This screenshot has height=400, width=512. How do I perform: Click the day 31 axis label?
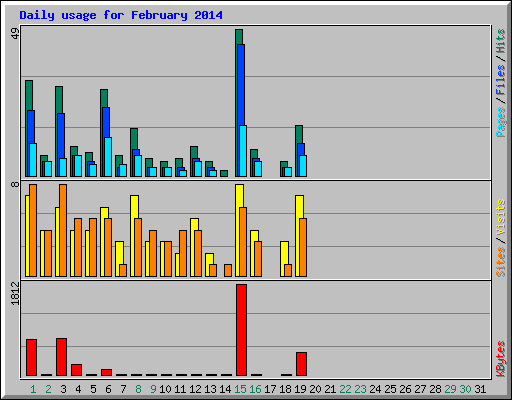point(480,389)
